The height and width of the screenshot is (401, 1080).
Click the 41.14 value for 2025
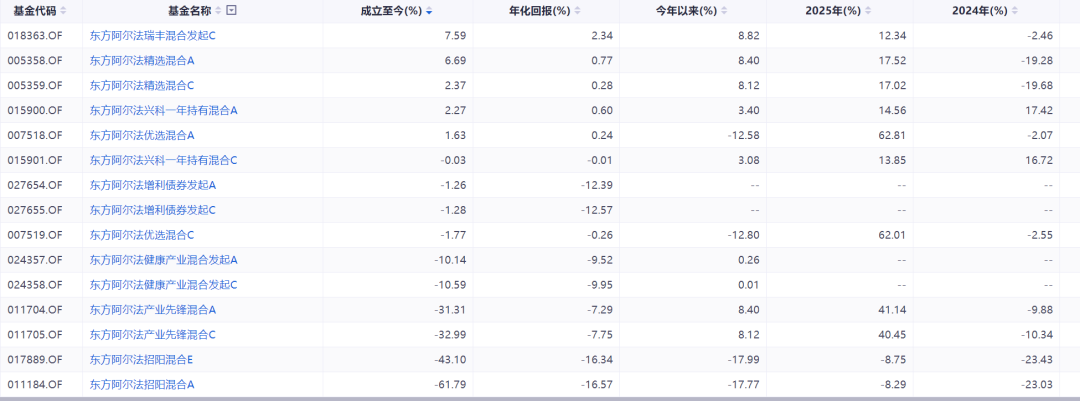[893, 310]
